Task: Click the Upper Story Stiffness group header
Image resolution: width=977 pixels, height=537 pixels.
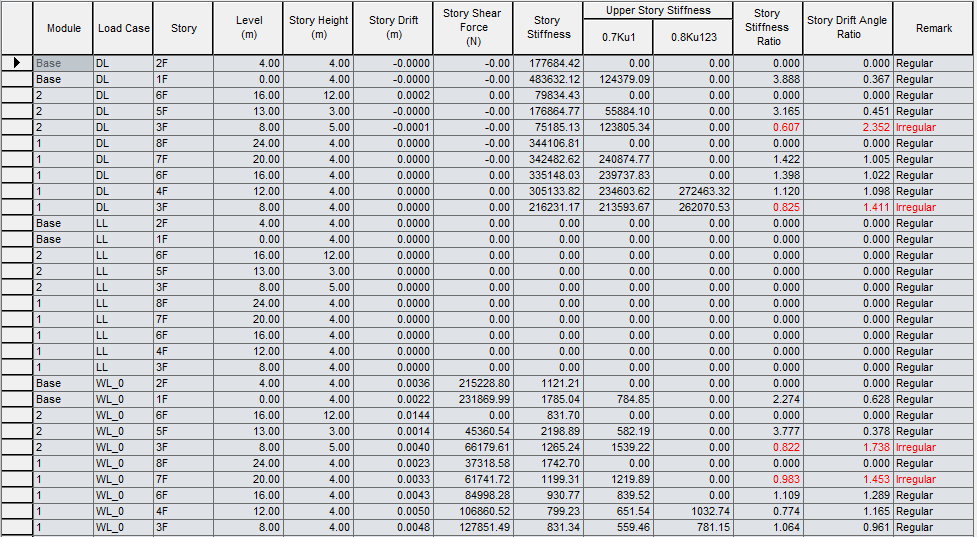Action: pyautogui.click(x=657, y=10)
